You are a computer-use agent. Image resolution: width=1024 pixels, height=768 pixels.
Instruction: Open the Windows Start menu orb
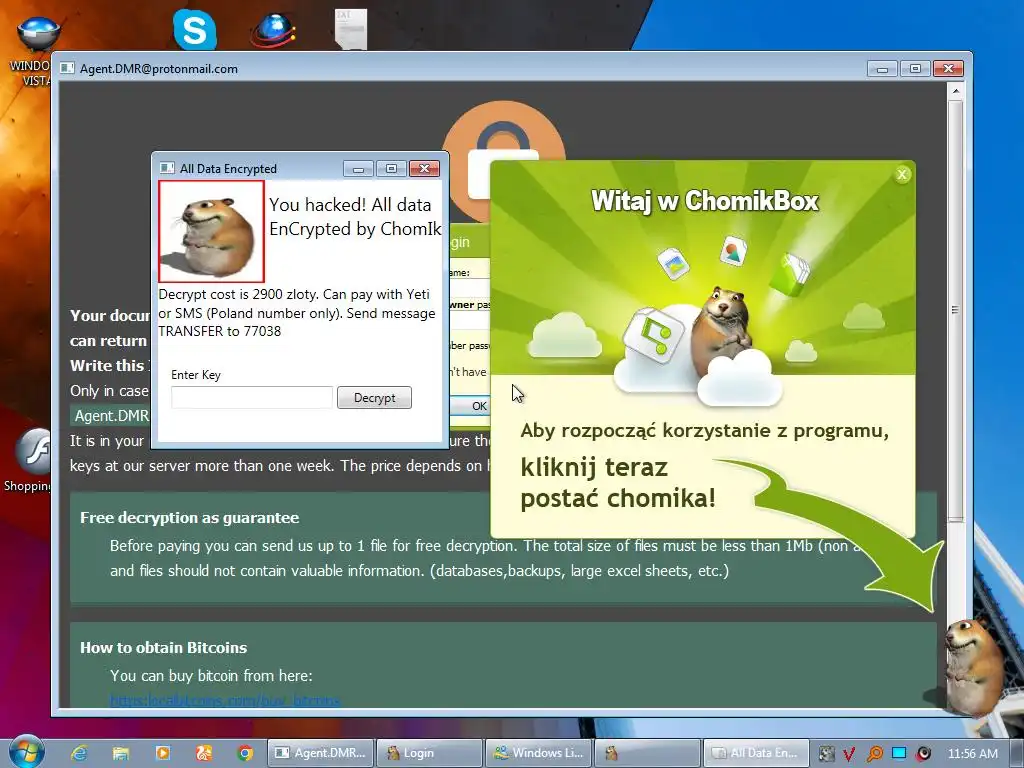pos(25,752)
